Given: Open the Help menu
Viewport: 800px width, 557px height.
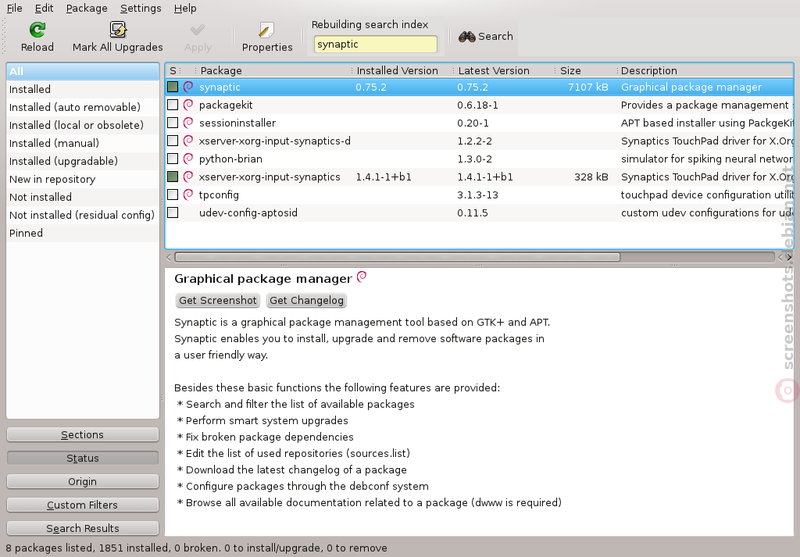Looking at the screenshot, I should pyautogui.click(x=185, y=8).
